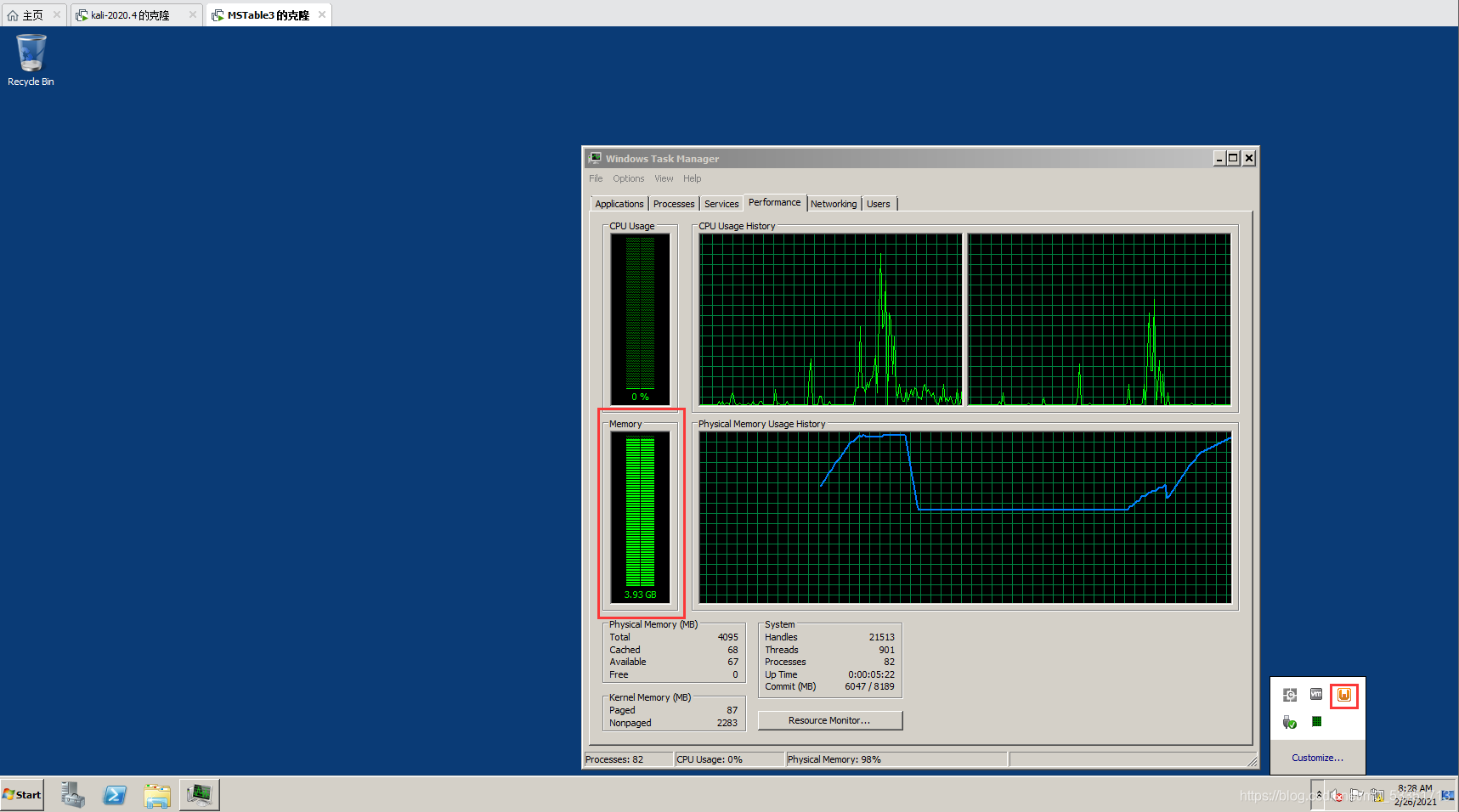Viewport: 1459px width, 812px height.
Task: Click the Cached memory value 68
Action: pos(732,650)
